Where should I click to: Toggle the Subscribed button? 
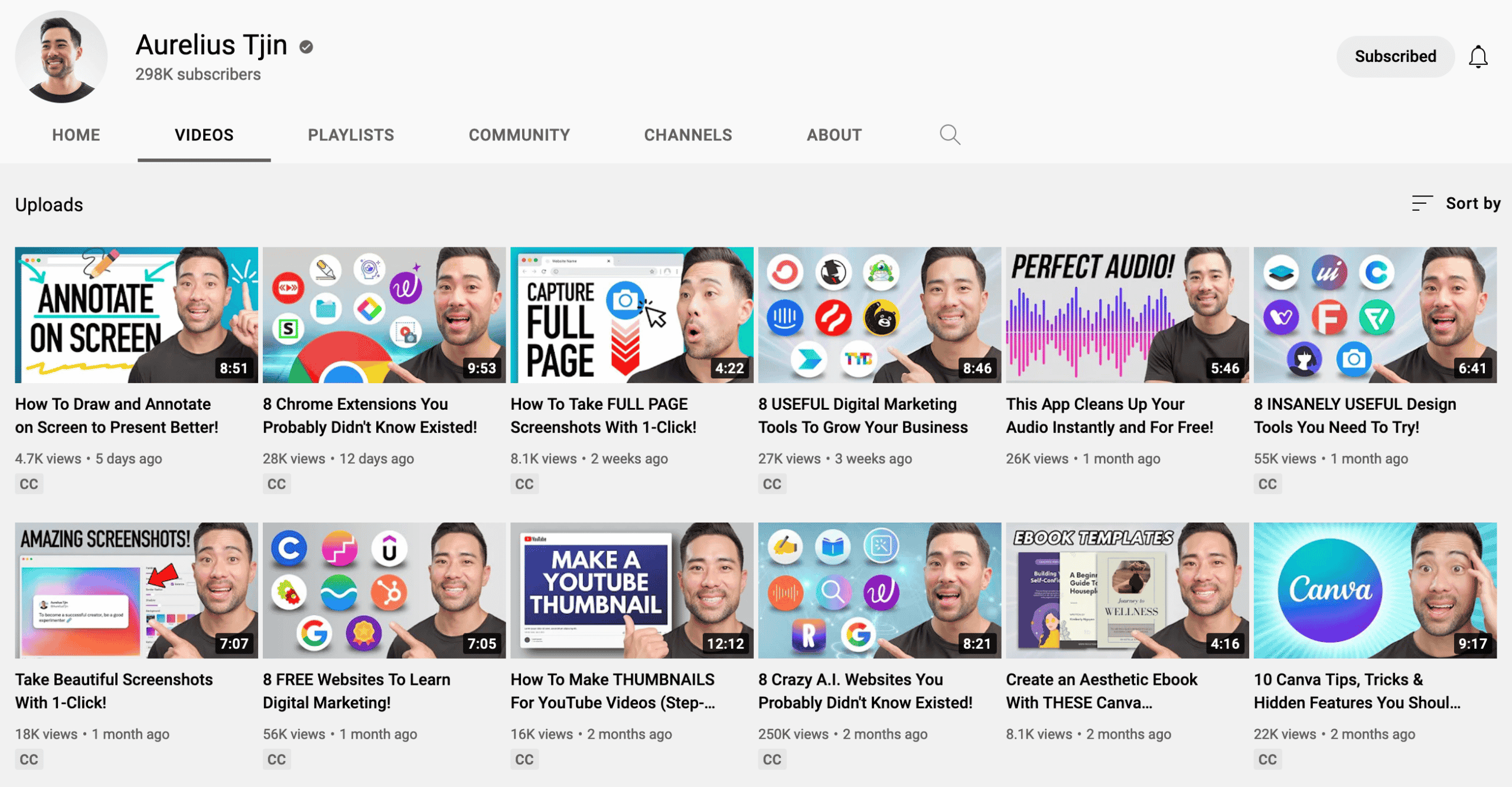coord(1395,57)
